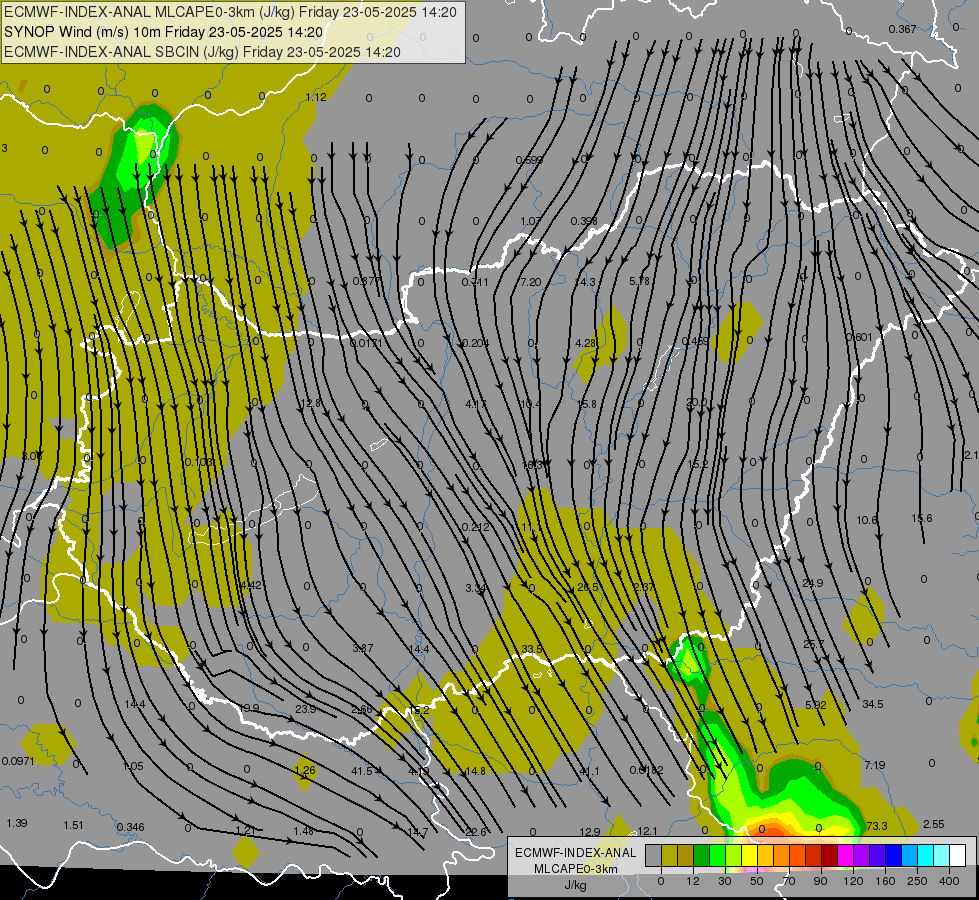
Task: Click the map value 14.8
Action: (x=476, y=771)
